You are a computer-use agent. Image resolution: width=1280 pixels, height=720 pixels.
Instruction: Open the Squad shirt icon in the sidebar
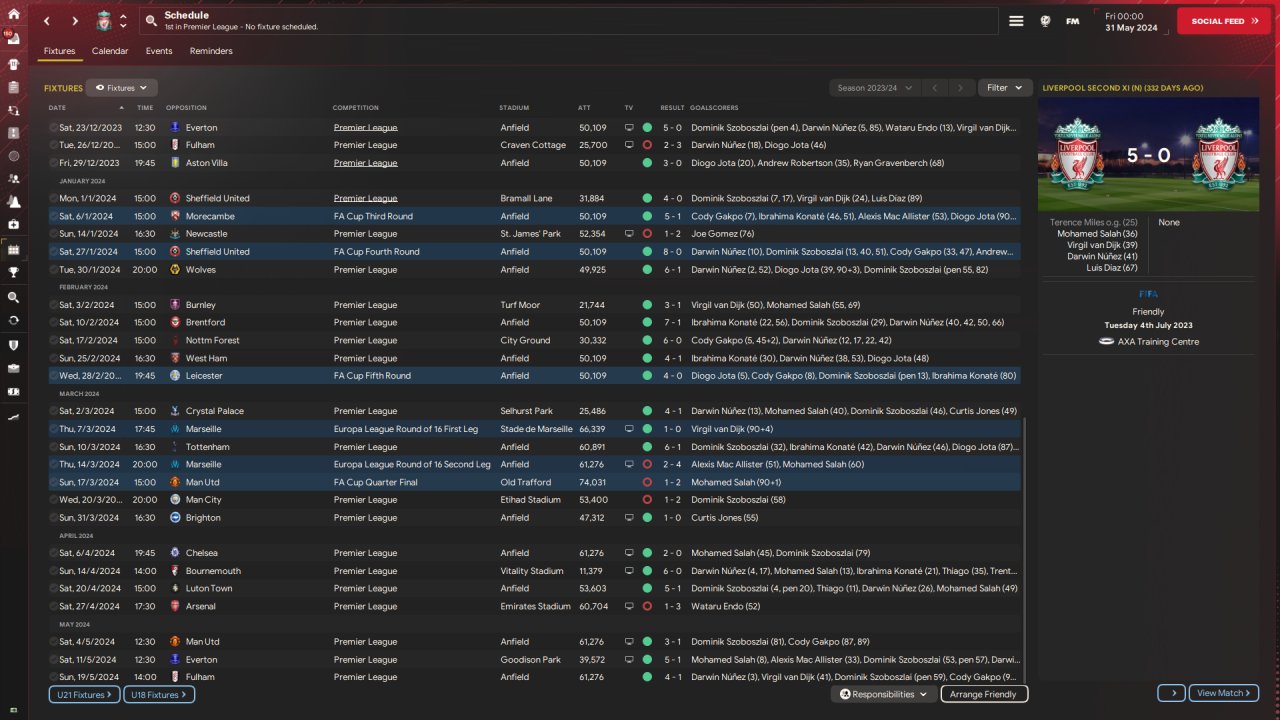[x=14, y=63]
